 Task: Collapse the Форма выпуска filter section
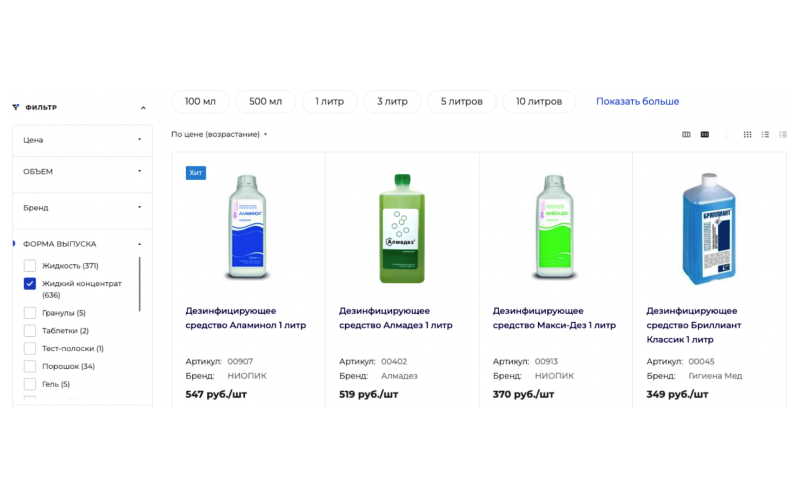(140, 244)
